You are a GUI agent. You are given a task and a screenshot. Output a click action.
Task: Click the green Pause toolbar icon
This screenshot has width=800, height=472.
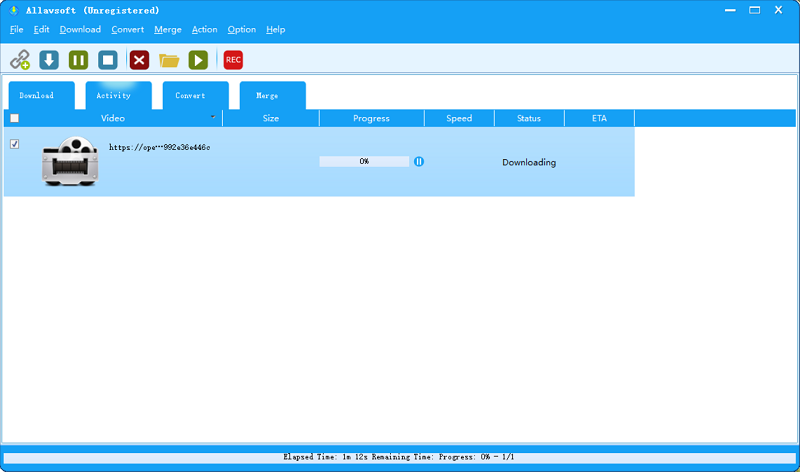tap(79, 60)
